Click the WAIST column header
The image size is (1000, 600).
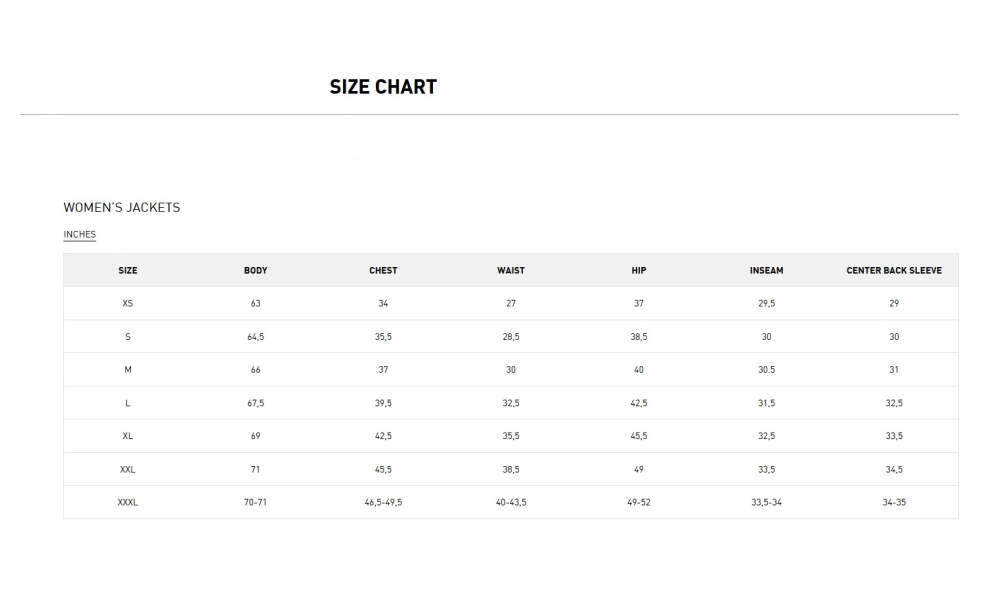pyautogui.click(x=511, y=270)
